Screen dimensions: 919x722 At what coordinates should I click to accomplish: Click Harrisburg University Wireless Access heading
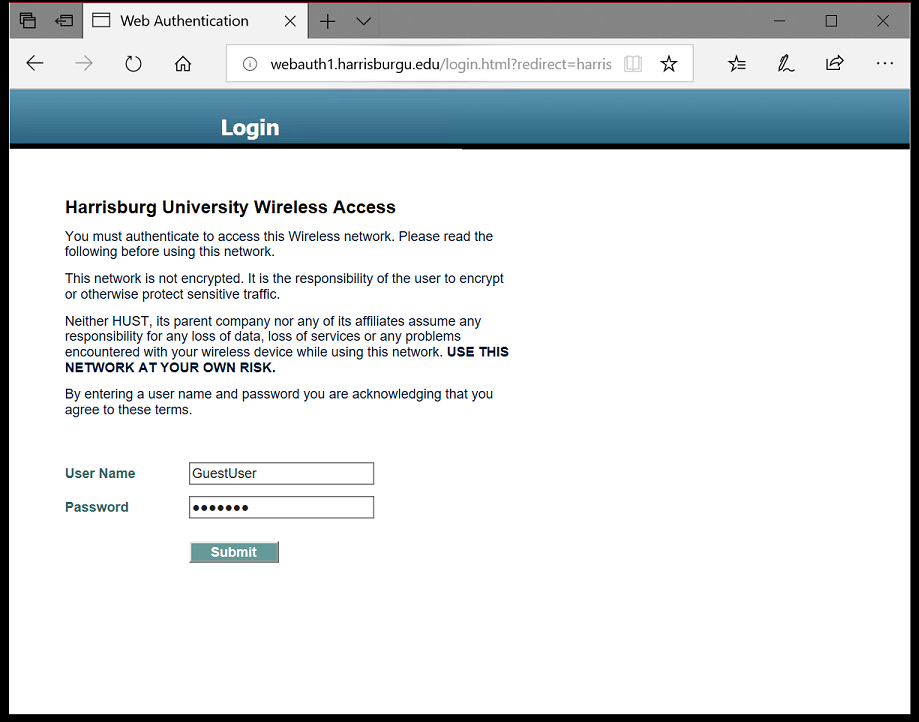point(230,207)
